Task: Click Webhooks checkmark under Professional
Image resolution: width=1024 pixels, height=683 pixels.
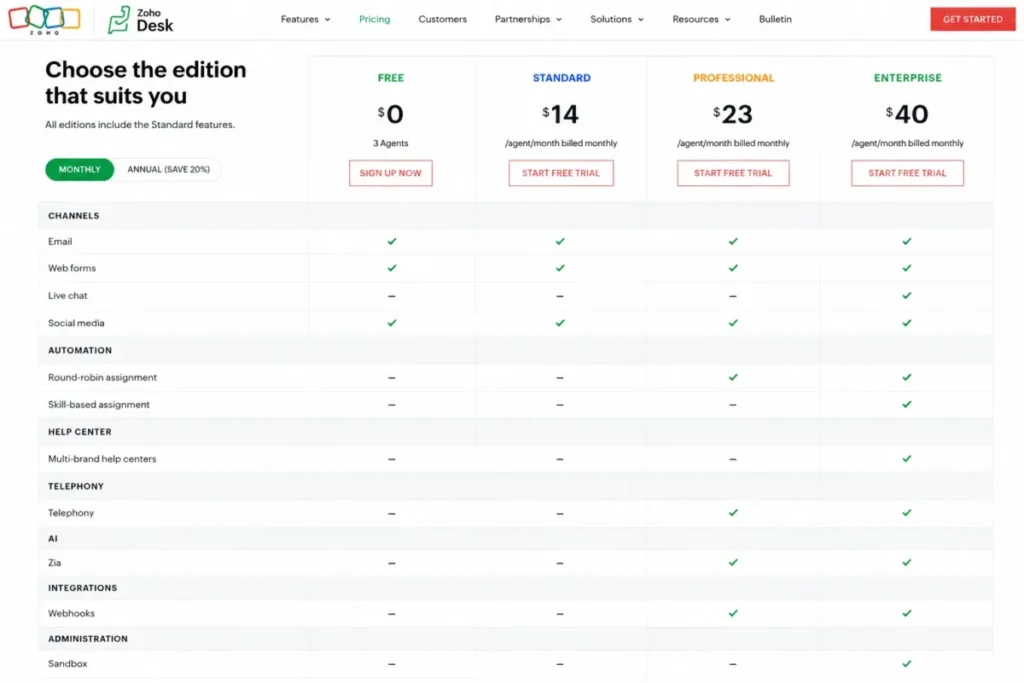Action: pos(733,614)
